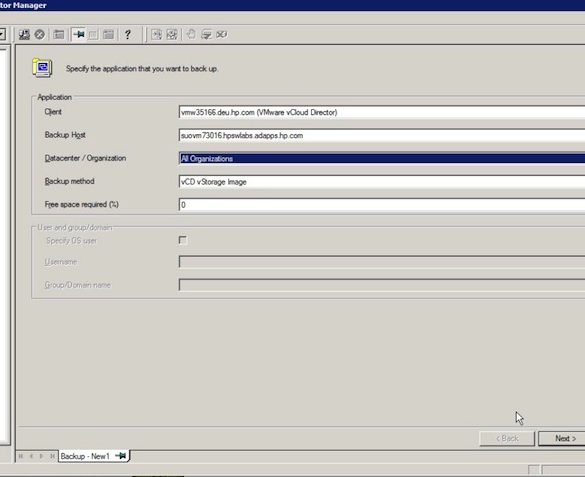Screen dimensions: 585x477
Task: Open the Client combo box
Action: (x=382, y=112)
